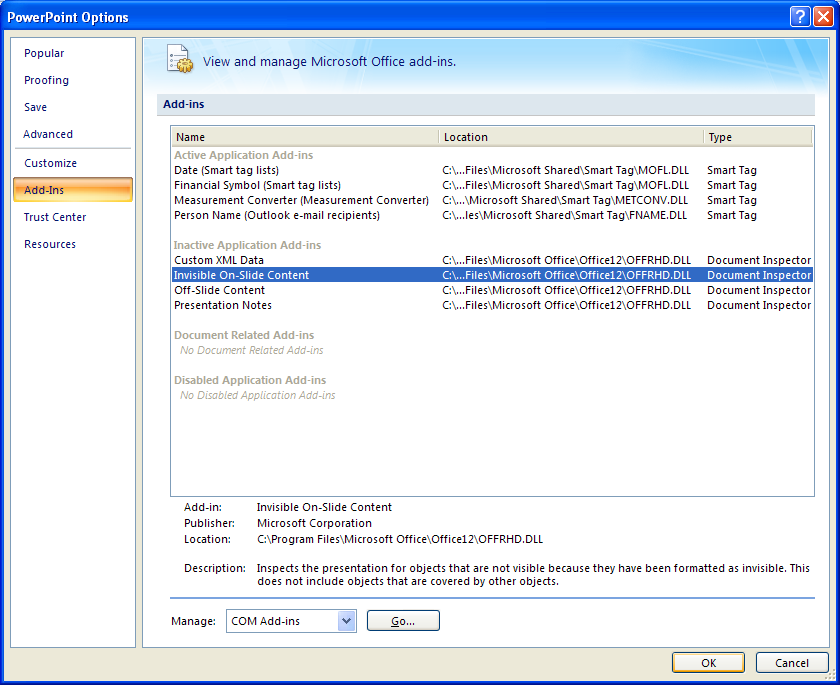Screen dimensions: 840x685
Task: Open the Resources category
Action: point(50,244)
